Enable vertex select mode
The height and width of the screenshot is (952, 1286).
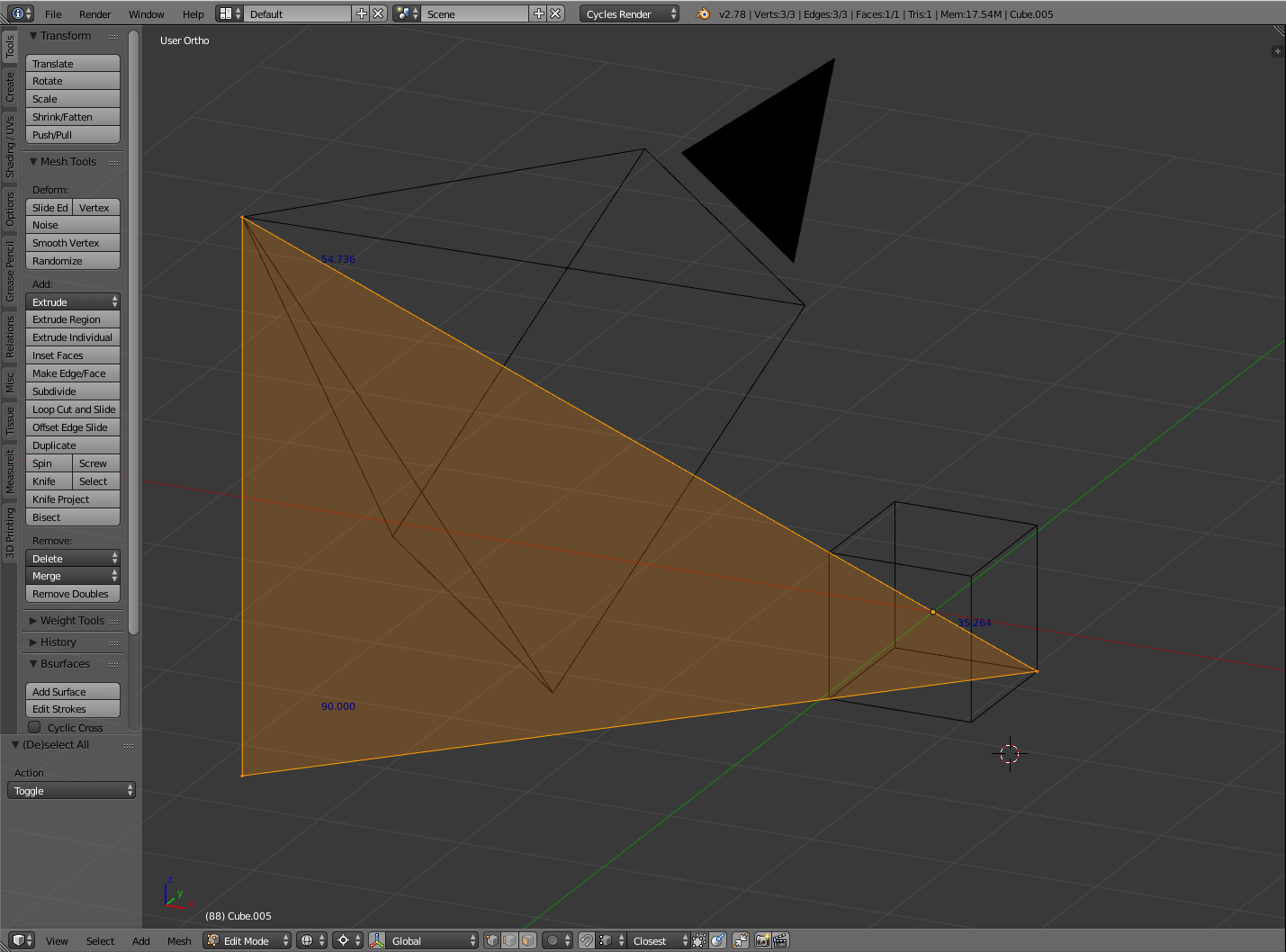pyautogui.click(x=492, y=940)
